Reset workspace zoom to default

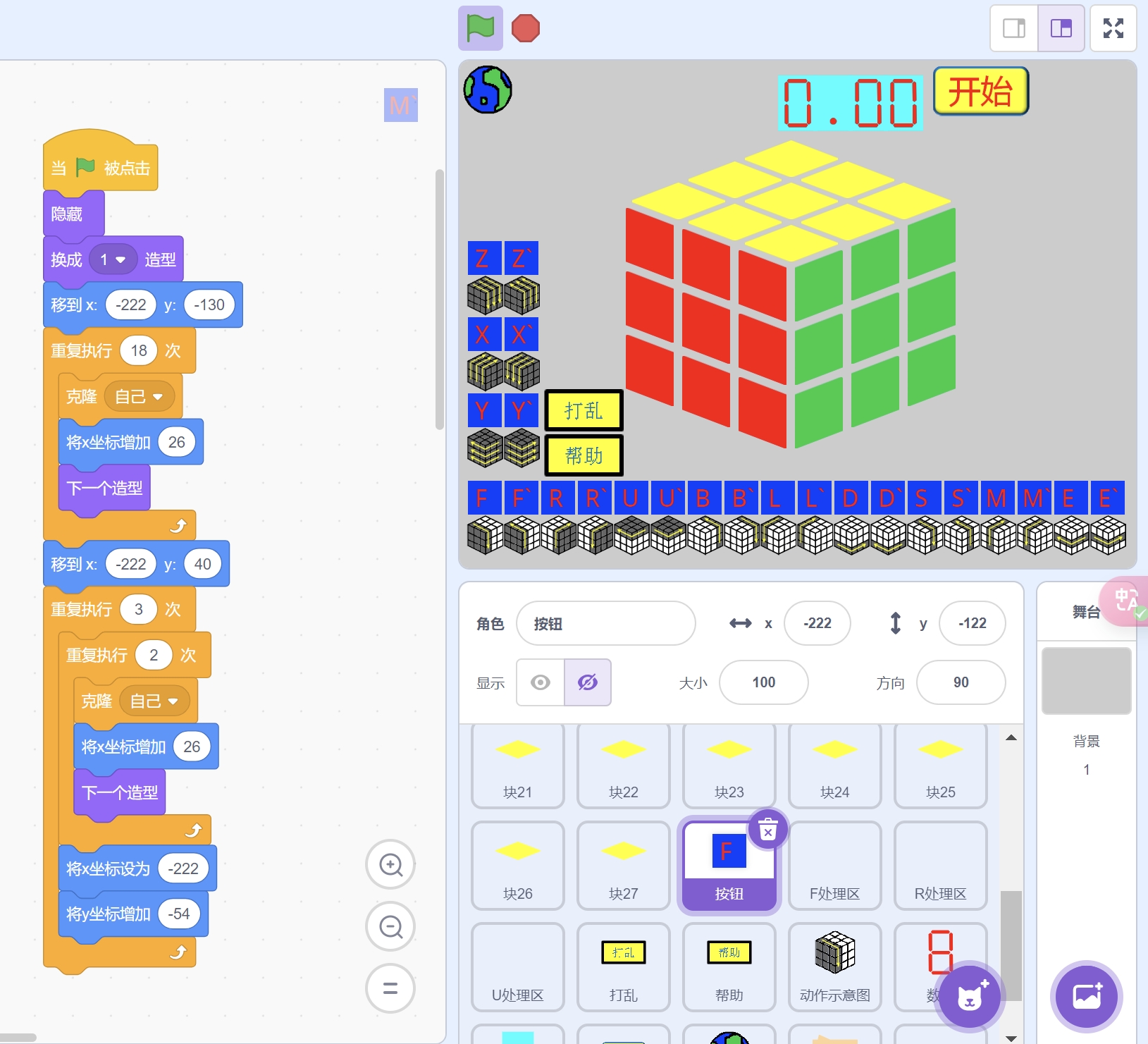pos(390,988)
